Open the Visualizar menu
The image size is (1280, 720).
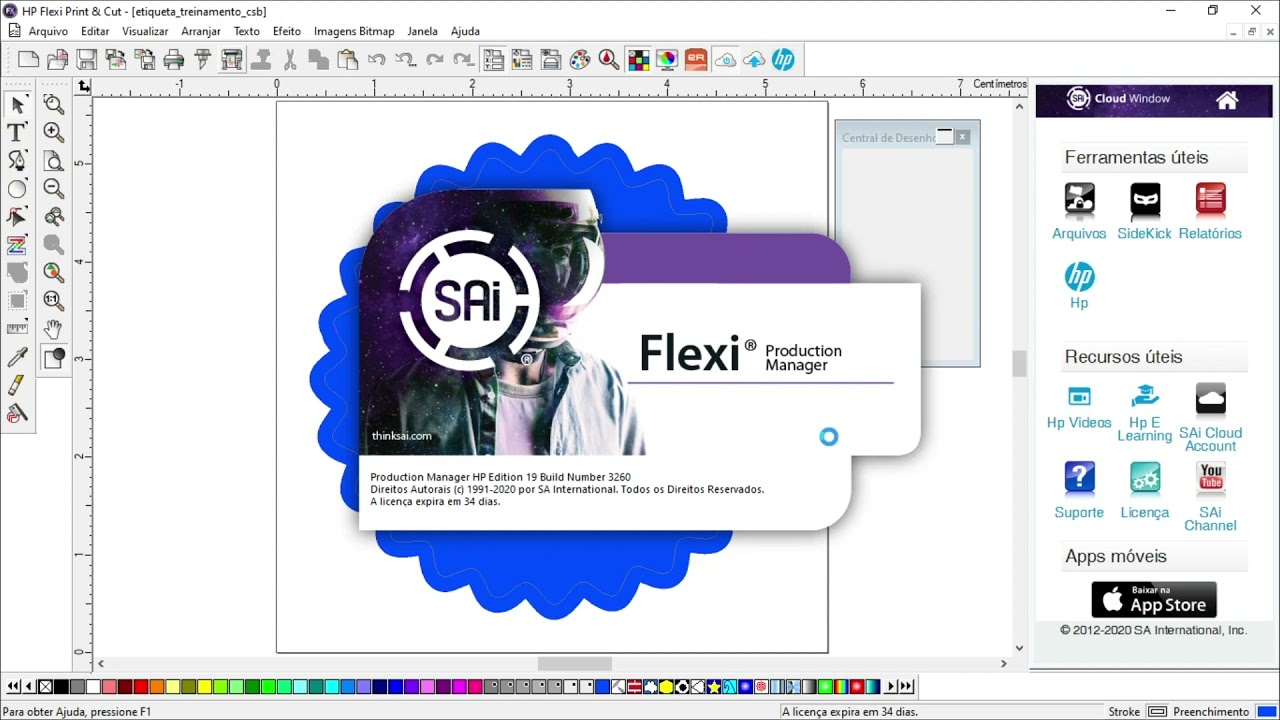pyautogui.click(x=145, y=31)
